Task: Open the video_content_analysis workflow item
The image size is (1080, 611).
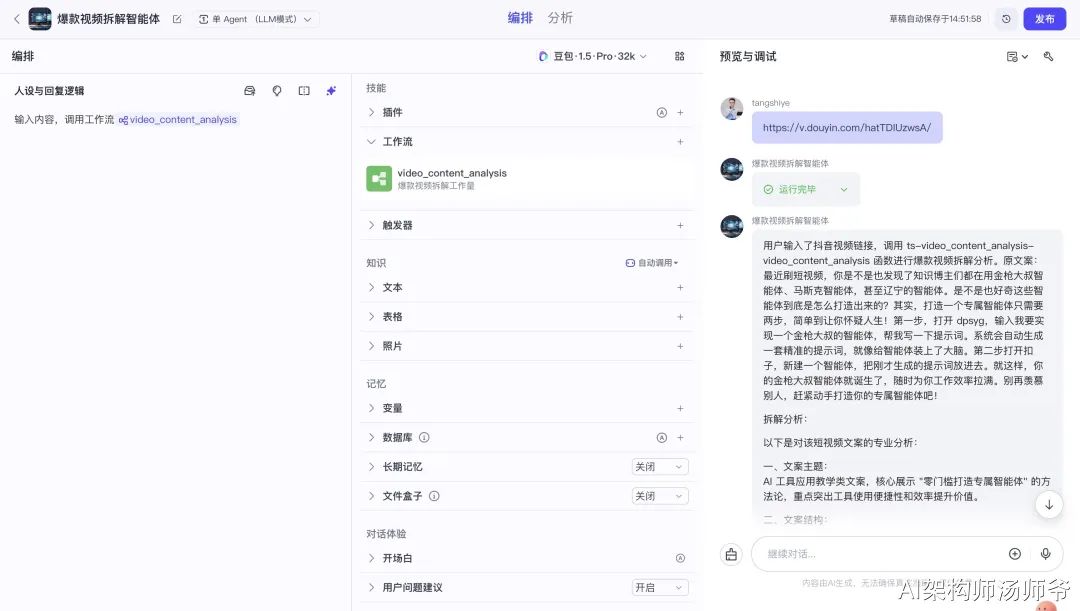Action: pos(527,178)
